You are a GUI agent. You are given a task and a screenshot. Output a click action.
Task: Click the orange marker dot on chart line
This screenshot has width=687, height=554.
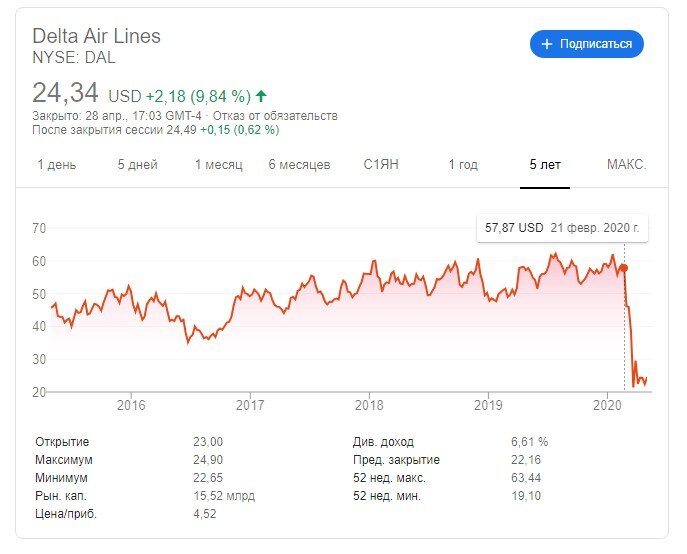pos(624,268)
